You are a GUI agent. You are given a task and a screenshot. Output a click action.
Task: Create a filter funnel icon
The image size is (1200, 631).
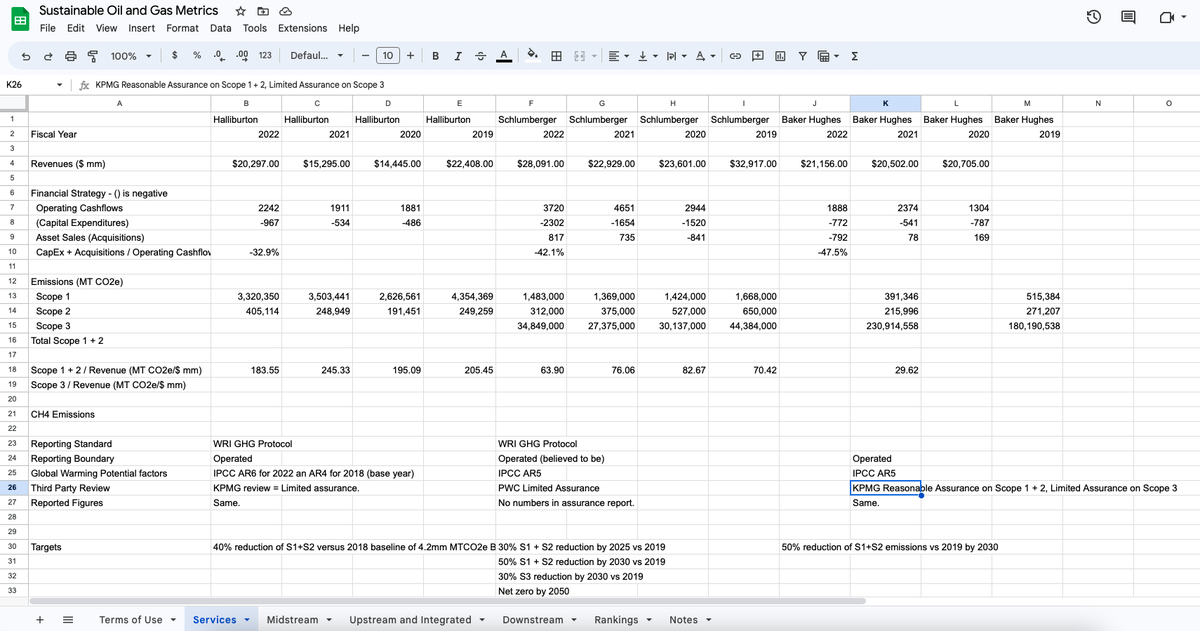(803, 57)
